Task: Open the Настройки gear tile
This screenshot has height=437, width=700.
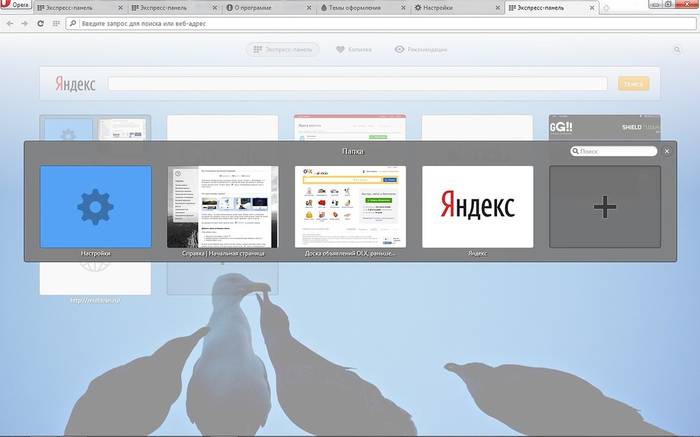Action: 96,207
